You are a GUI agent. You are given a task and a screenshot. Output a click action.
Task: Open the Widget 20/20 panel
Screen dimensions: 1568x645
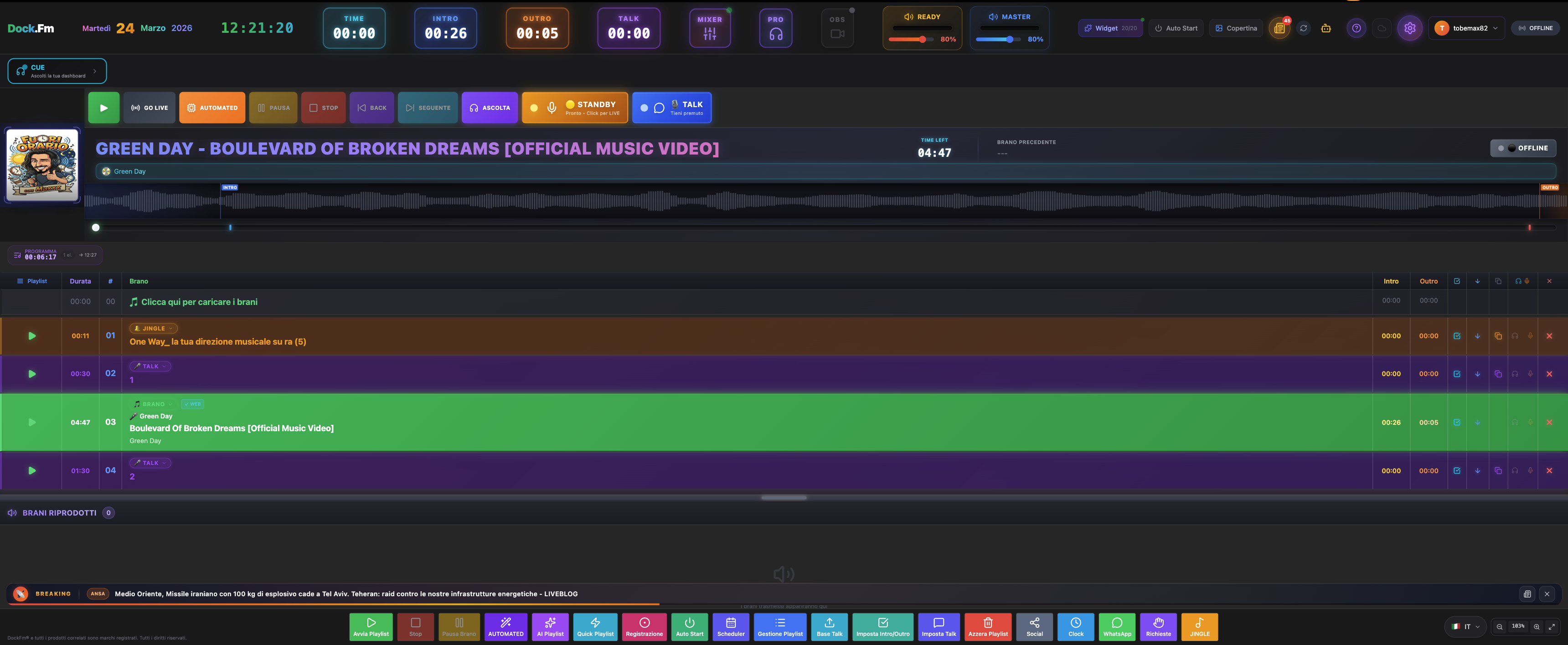(x=1110, y=28)
